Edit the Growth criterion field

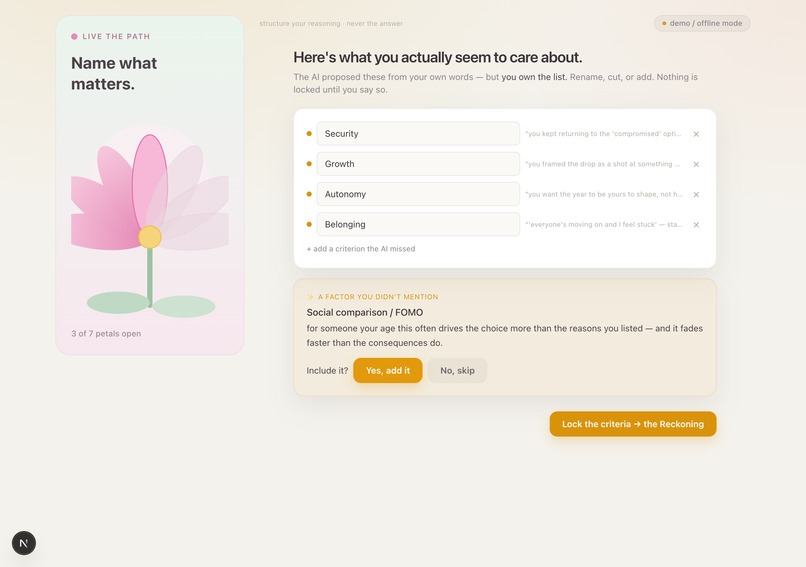(x=418, y=164)
